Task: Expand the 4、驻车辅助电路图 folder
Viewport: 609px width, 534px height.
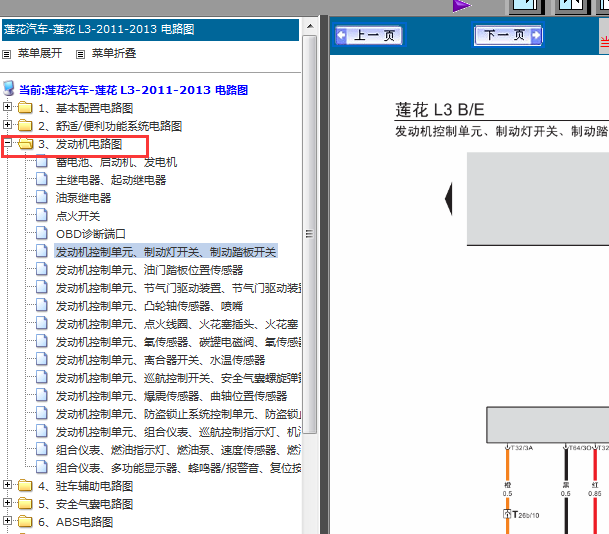Action: (x=7, y=484)
